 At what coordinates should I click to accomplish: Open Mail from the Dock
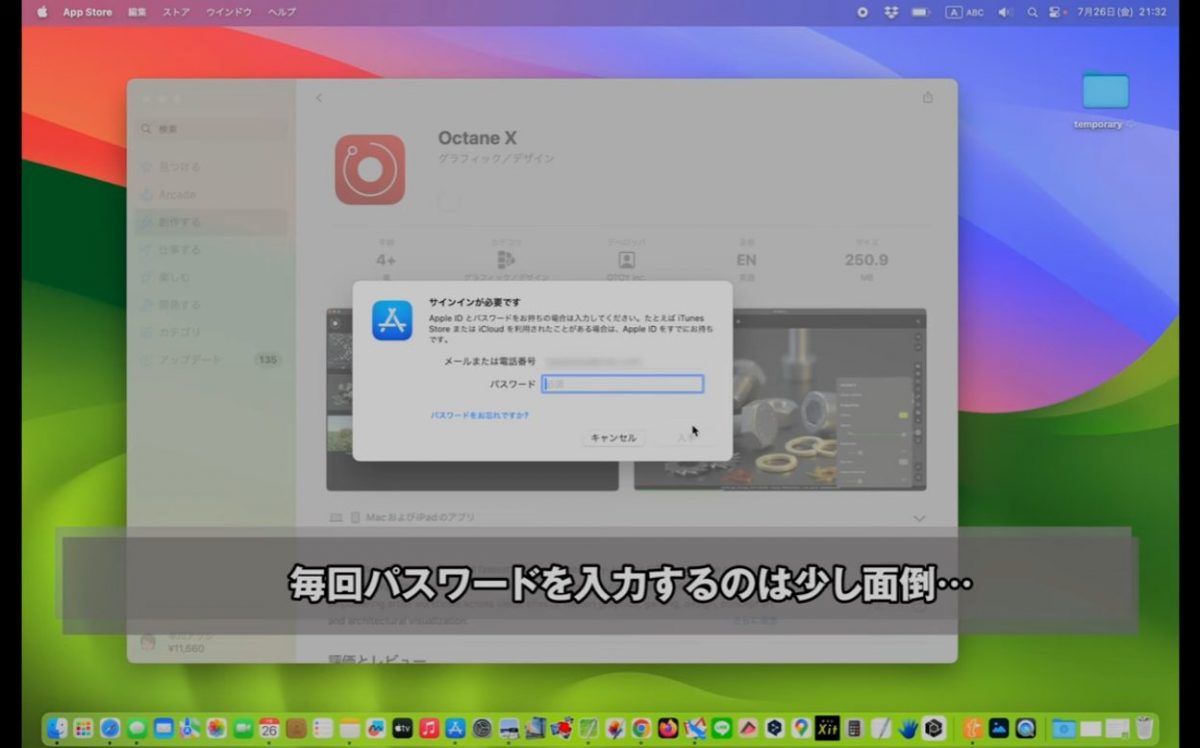point(164,728)
